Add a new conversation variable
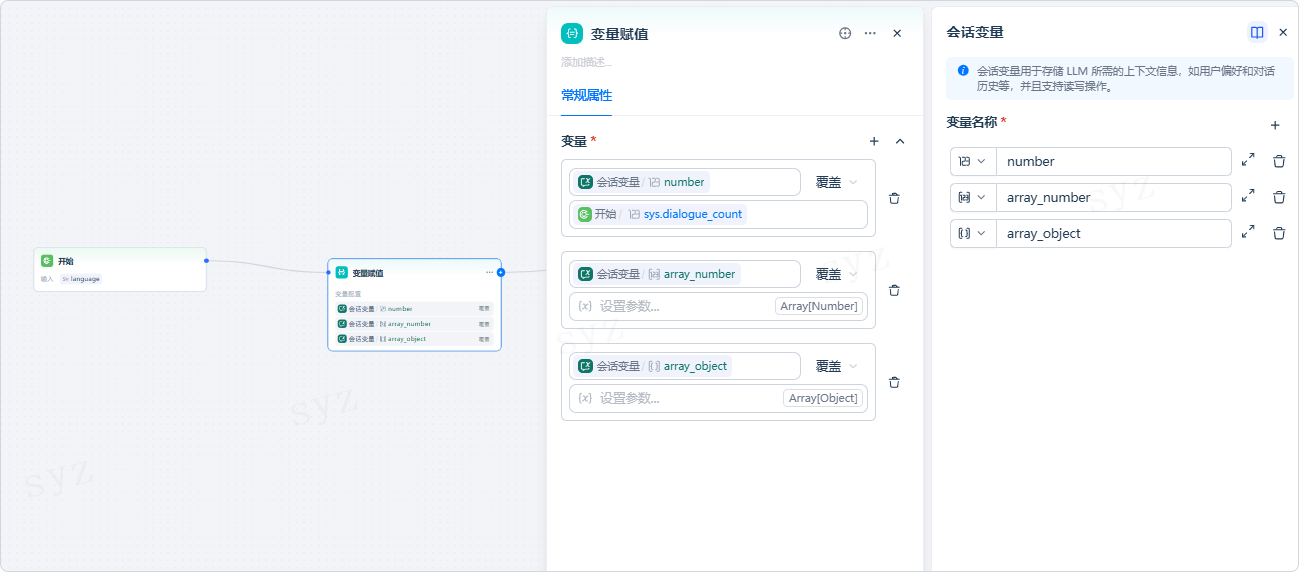 1275,126
